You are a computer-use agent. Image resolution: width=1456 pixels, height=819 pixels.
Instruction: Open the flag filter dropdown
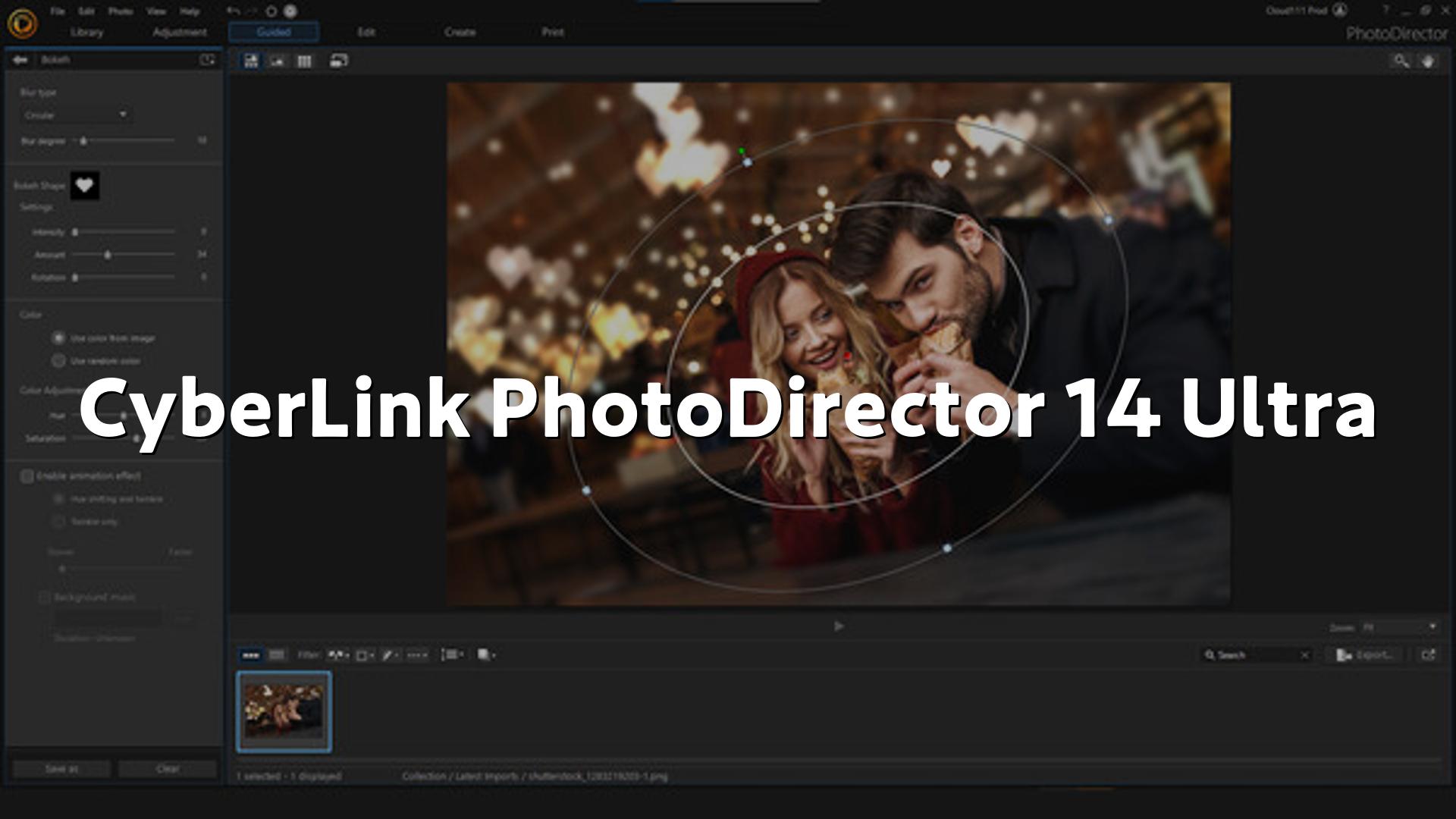pos(338,655)
